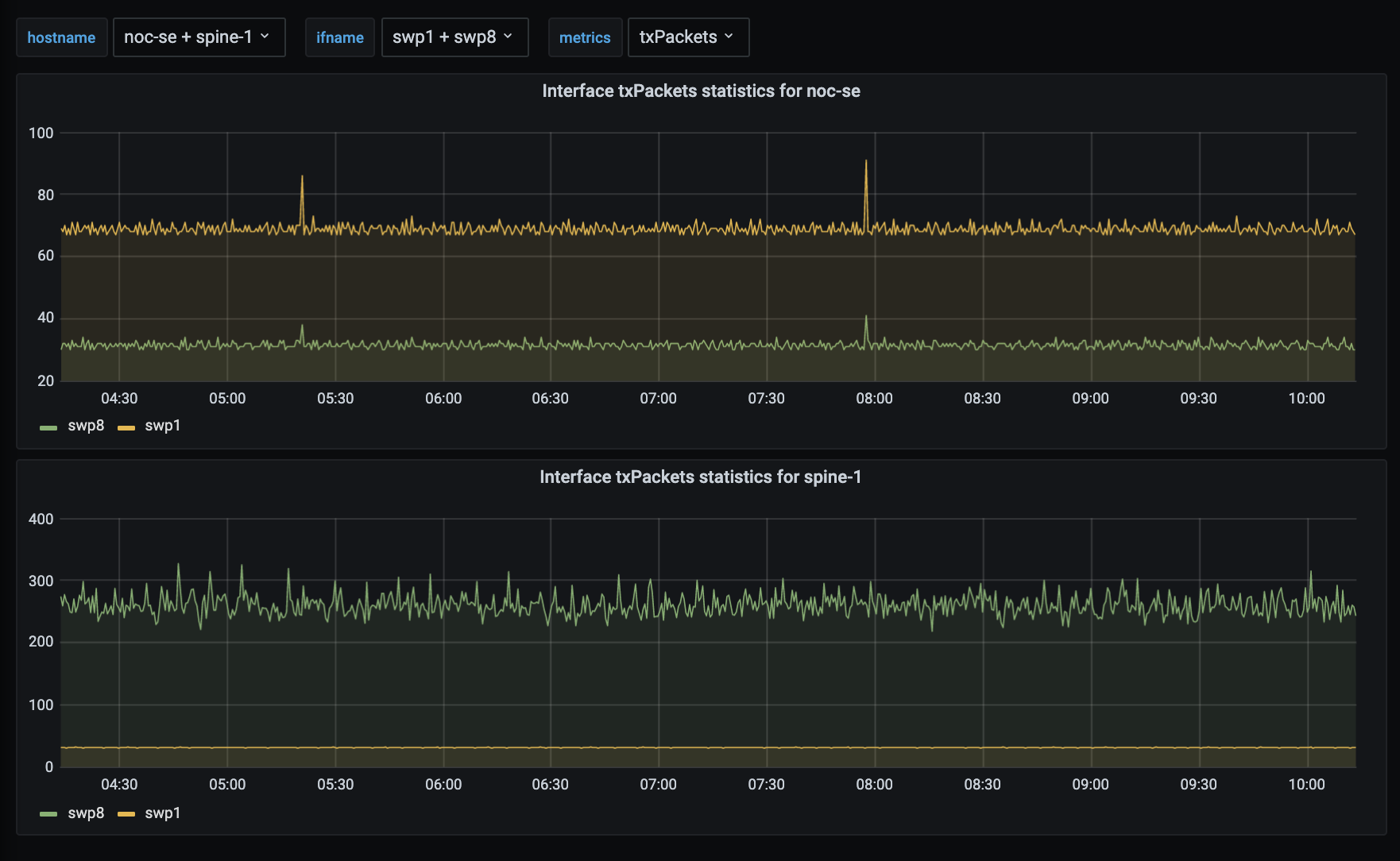This screenshot has width=1400, height=861.
Task: Click the metrics variable label
Action: (585, 37)
